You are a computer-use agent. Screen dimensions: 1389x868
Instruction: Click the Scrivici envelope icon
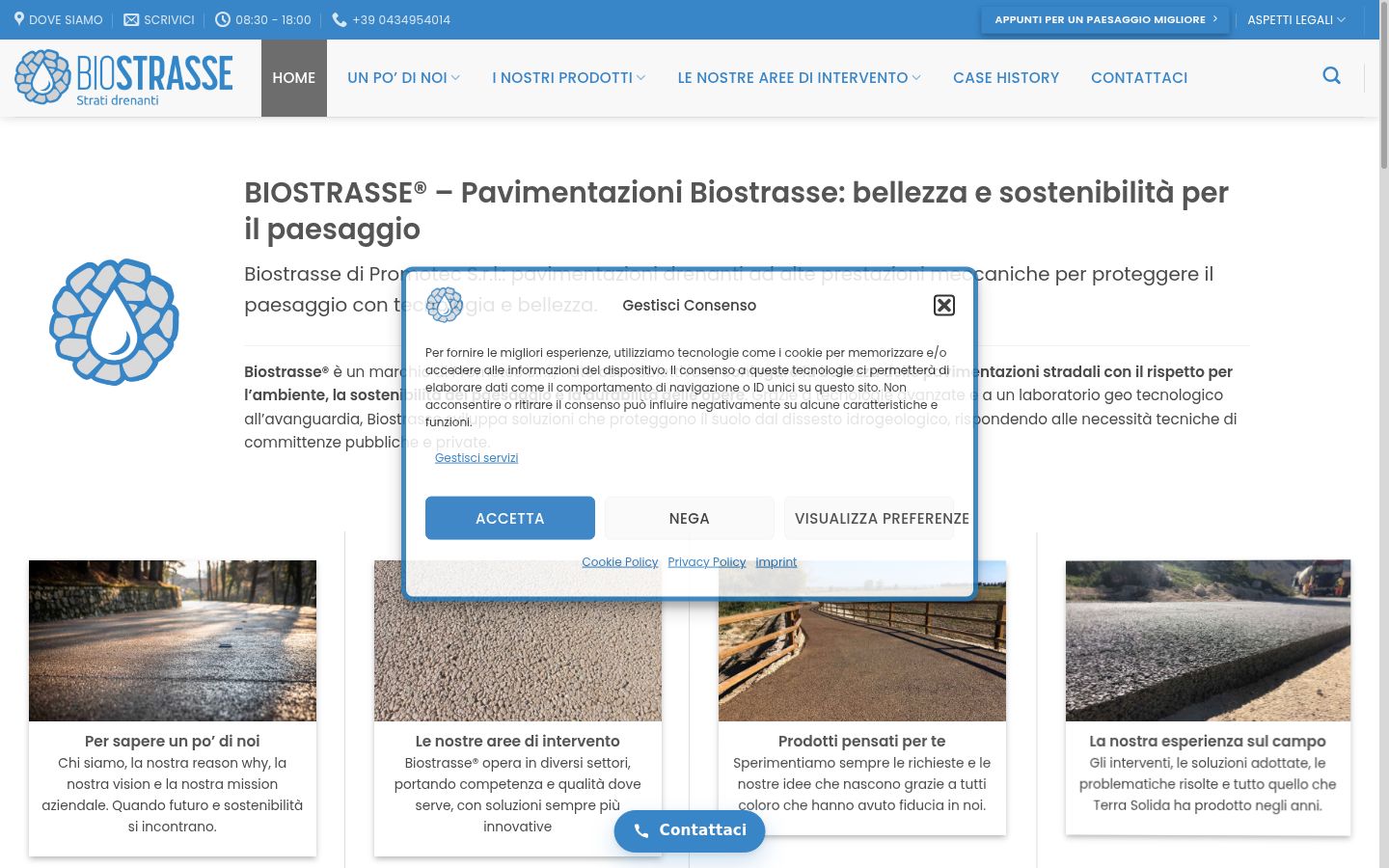[x=131, y=19]
